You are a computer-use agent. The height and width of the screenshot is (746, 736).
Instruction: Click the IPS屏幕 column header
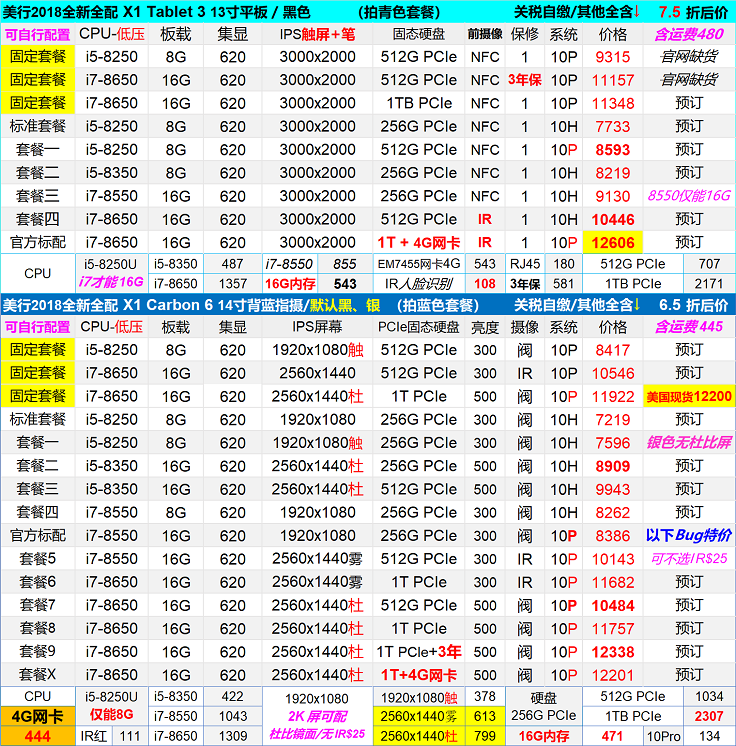[x=317, y=327]
